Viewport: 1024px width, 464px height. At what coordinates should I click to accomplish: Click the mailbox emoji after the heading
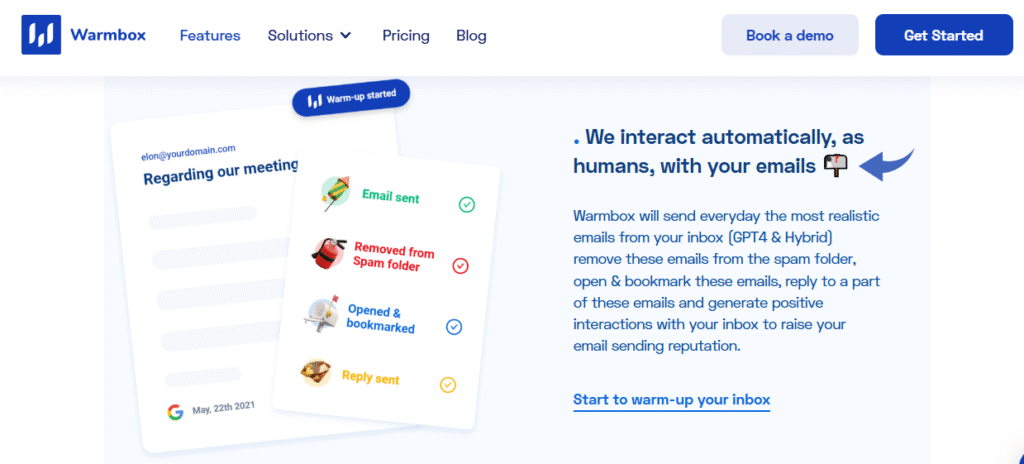point(835,165)
